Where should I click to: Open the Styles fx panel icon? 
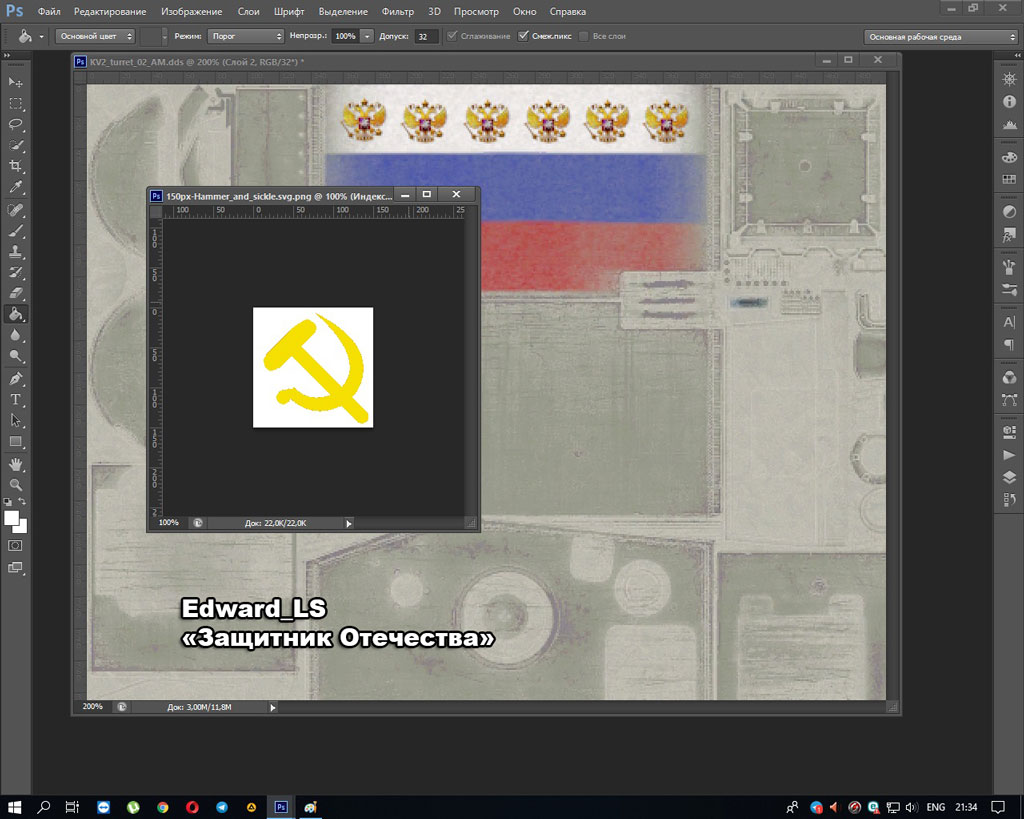point(1009,234)
